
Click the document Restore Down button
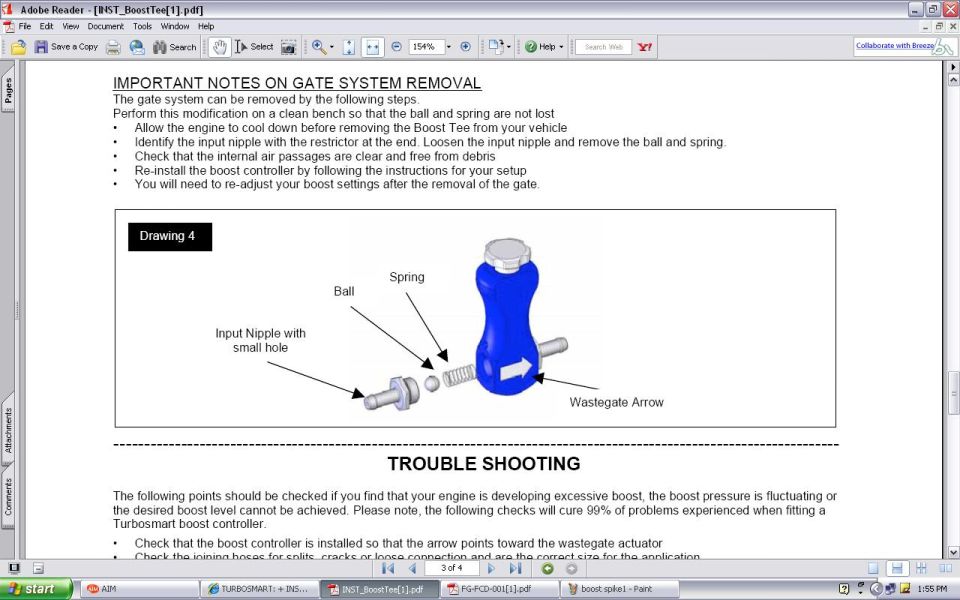[x=939, y=26]
